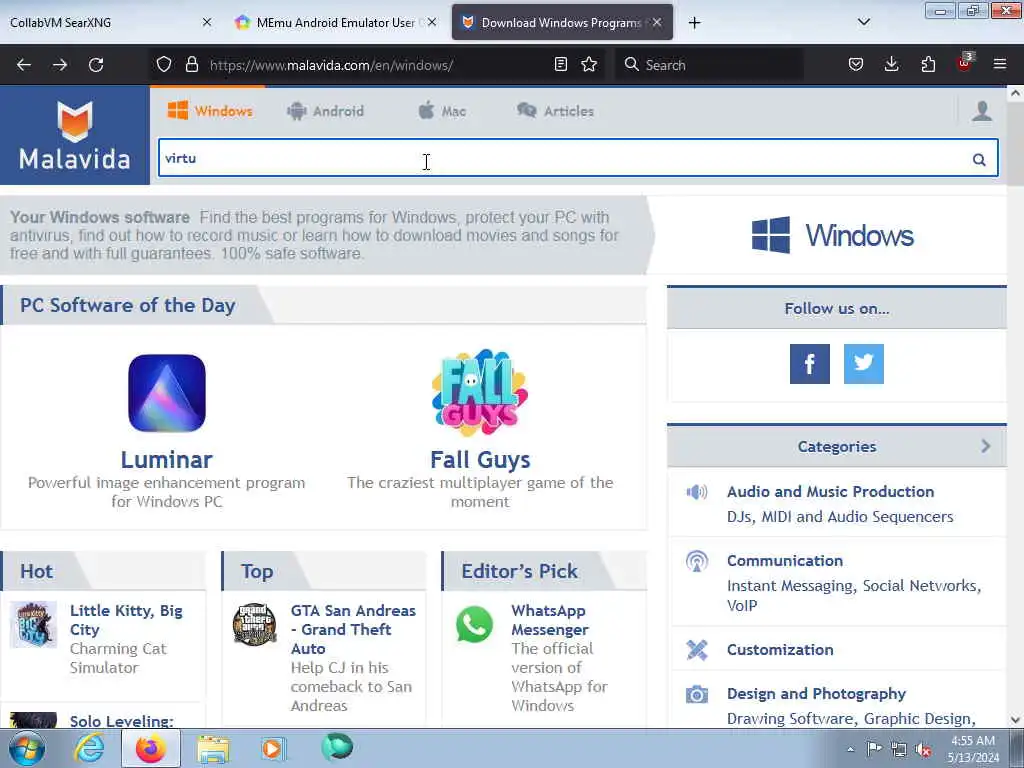Open the Articles section
The image size is (1024, 768).
(555, 111)
